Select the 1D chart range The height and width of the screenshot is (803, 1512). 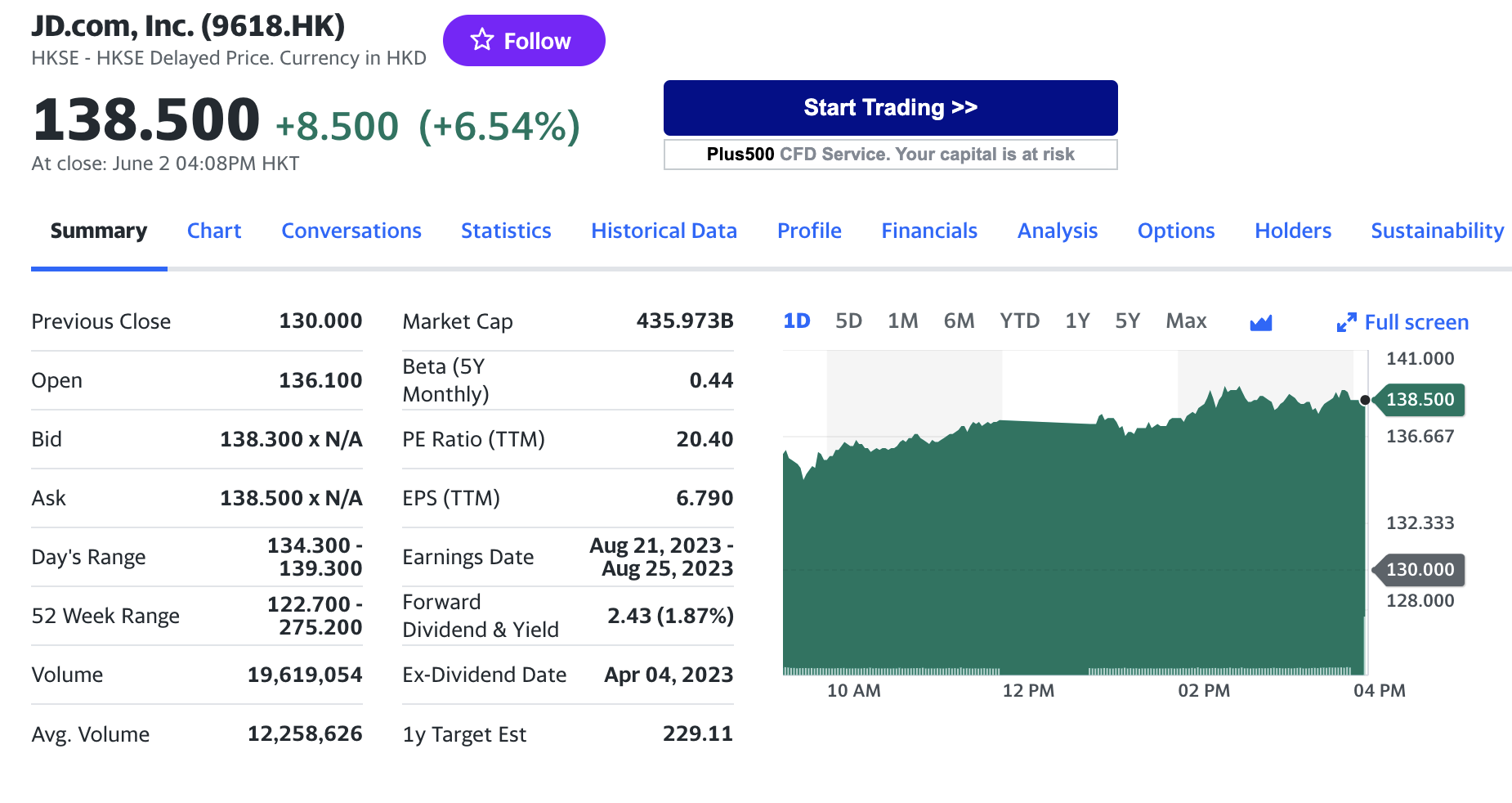(797, 321)
